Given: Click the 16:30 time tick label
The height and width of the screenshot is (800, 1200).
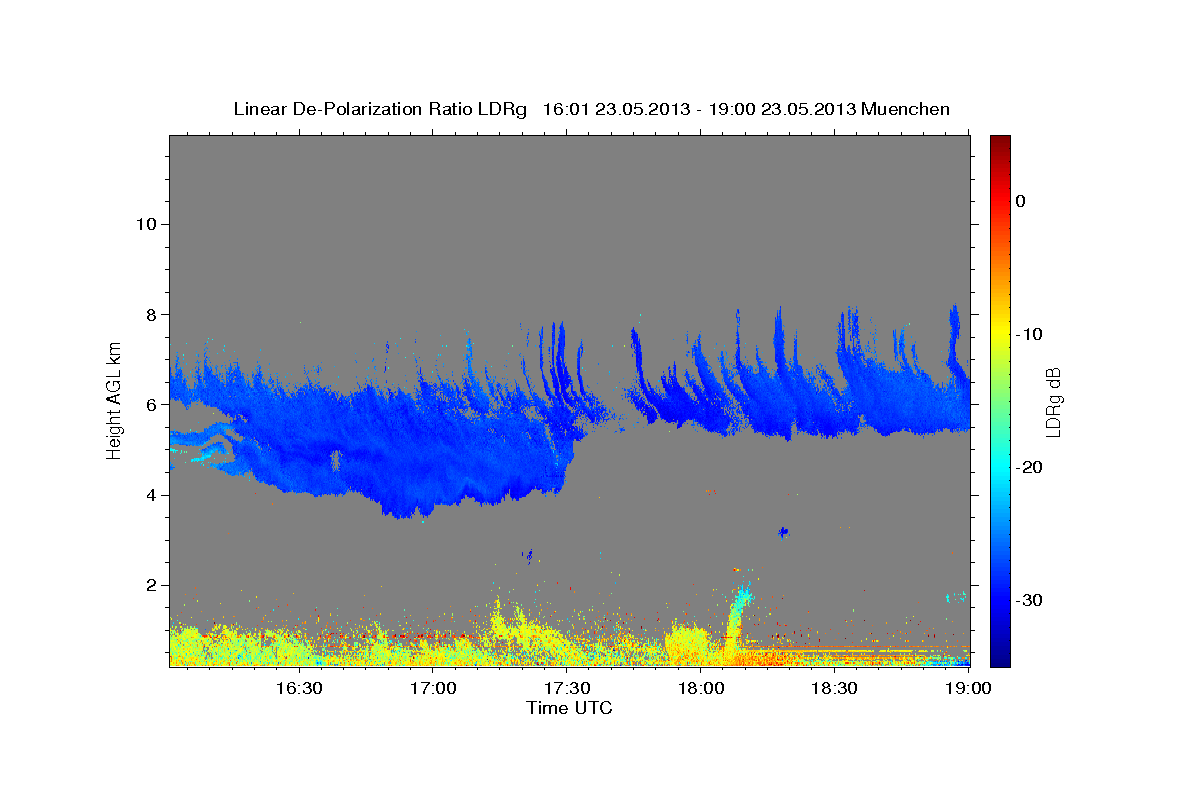Looking at the screenshot, I should click(300, 688).
